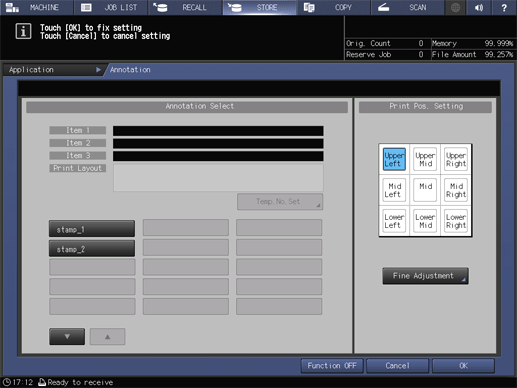
Task: Click the Print Layout preview box
Action: [218, 178]
